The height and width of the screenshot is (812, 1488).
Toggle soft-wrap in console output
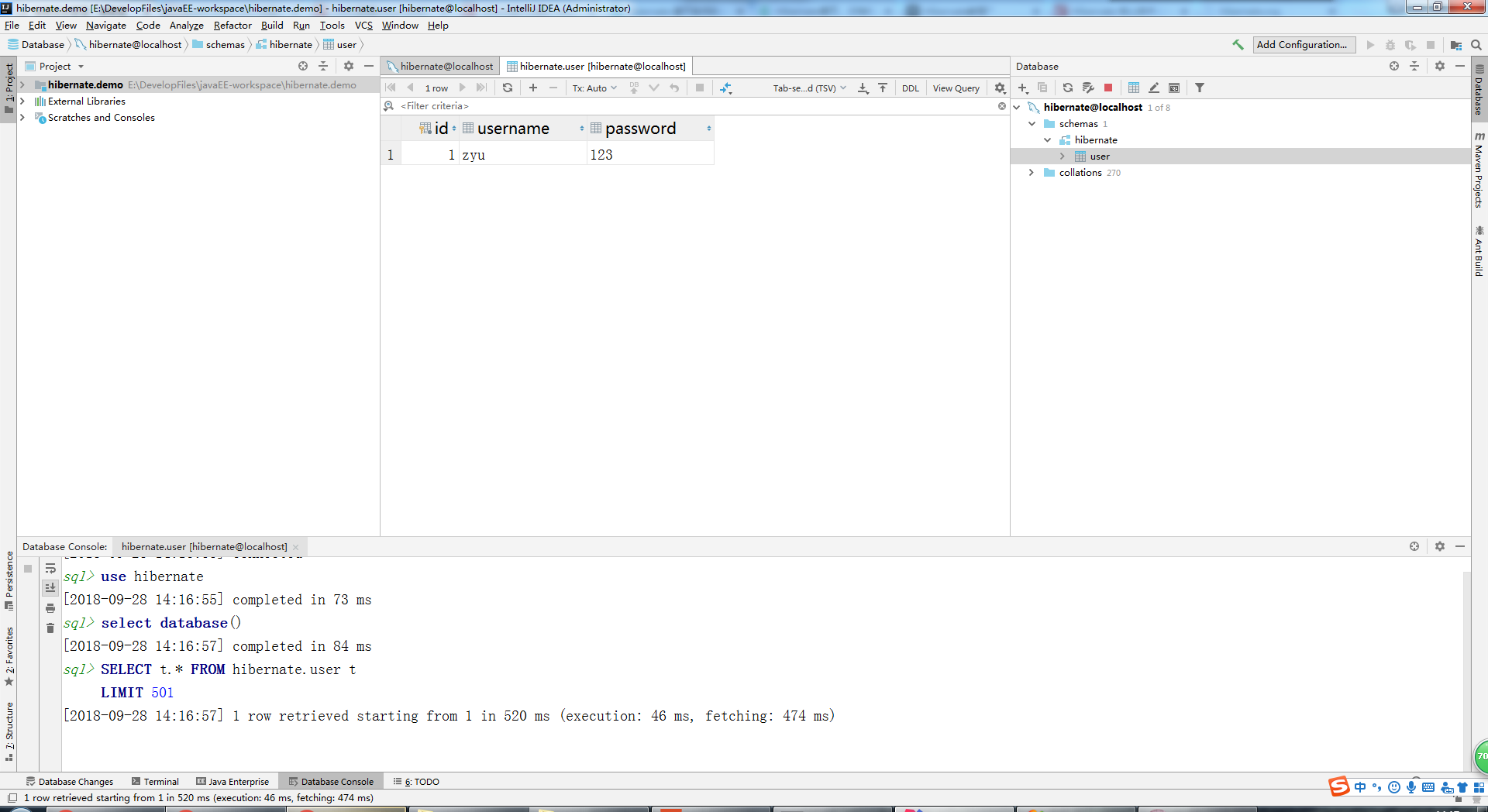[50, 568]
